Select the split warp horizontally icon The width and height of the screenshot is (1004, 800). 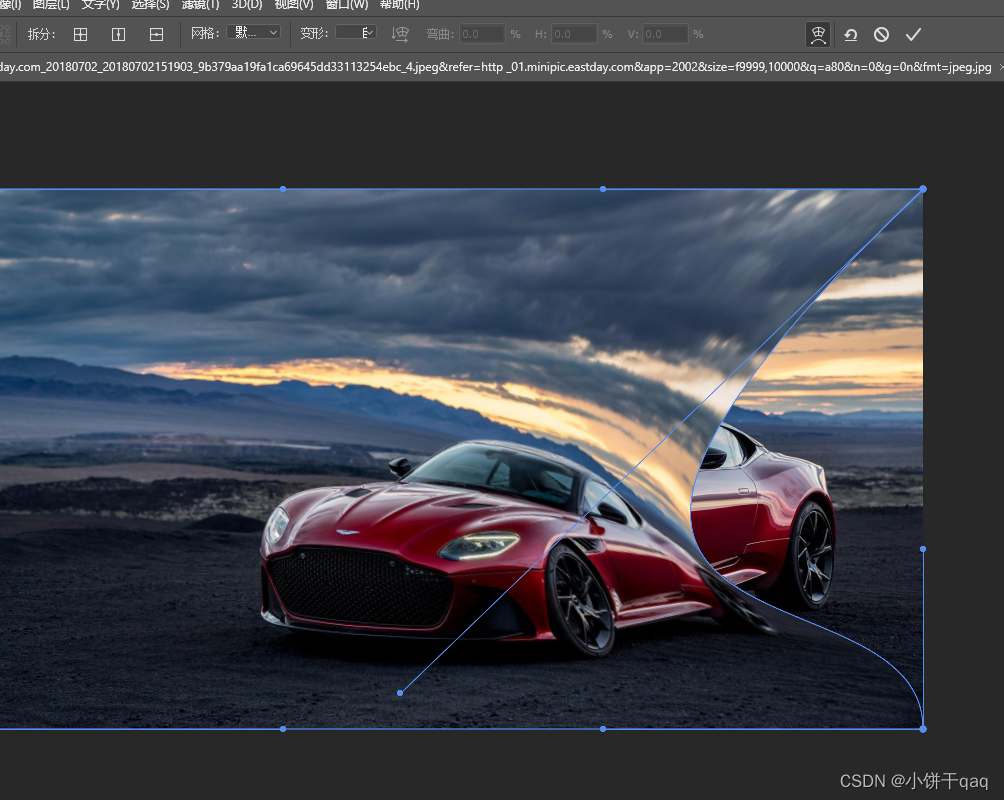pyautogui.click(x=156, y=35)
